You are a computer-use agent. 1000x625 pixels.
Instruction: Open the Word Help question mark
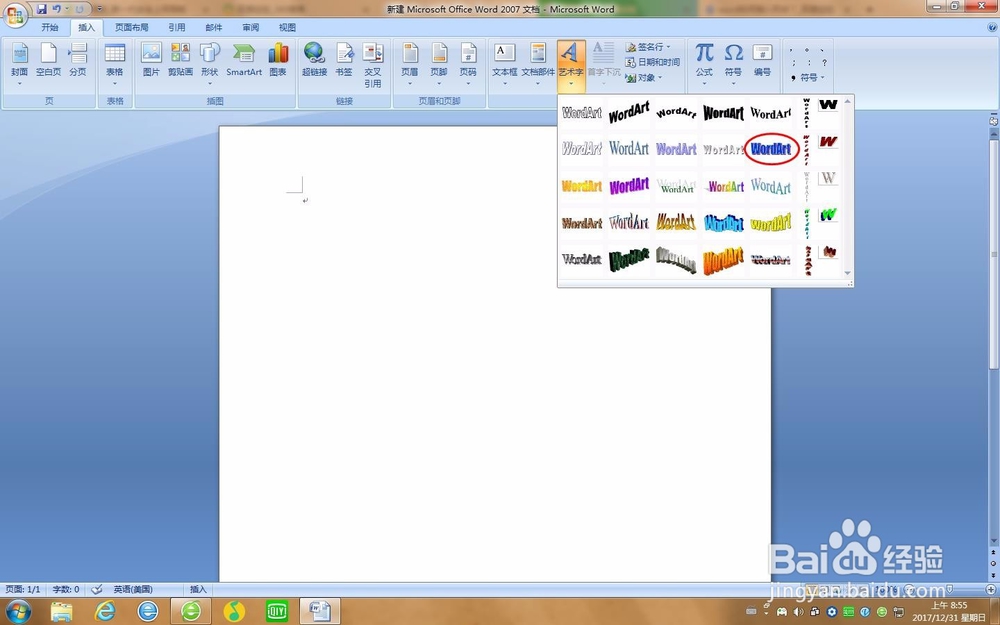click(992, 27)
